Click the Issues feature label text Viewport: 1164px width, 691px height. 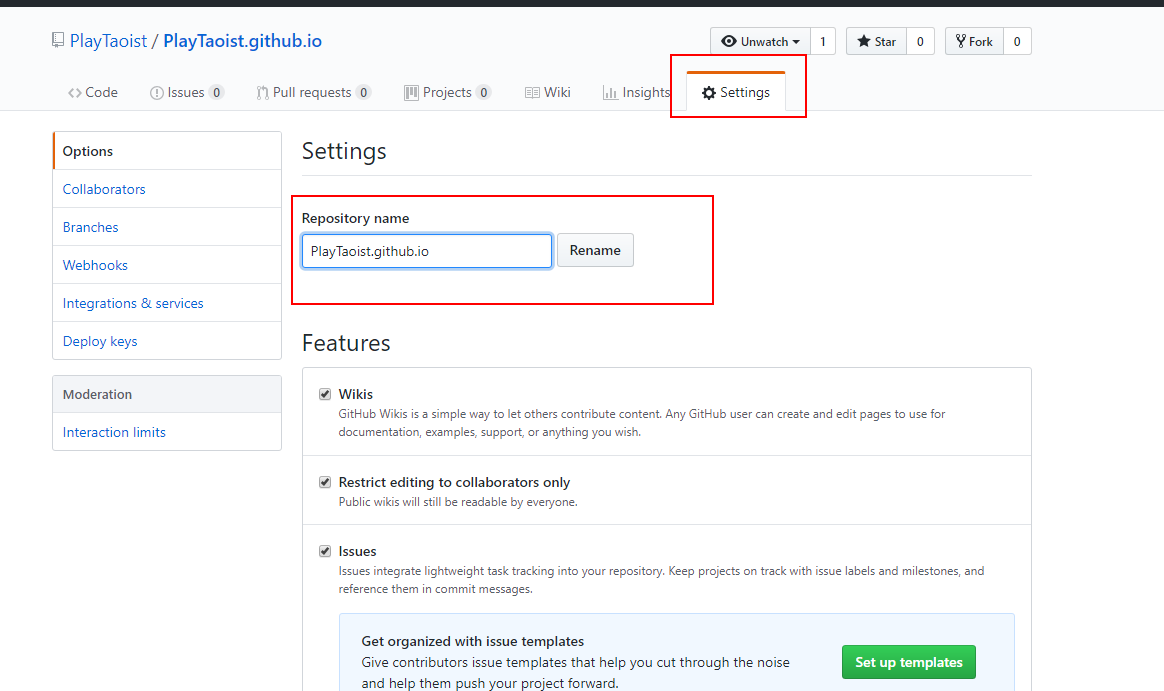357,551
